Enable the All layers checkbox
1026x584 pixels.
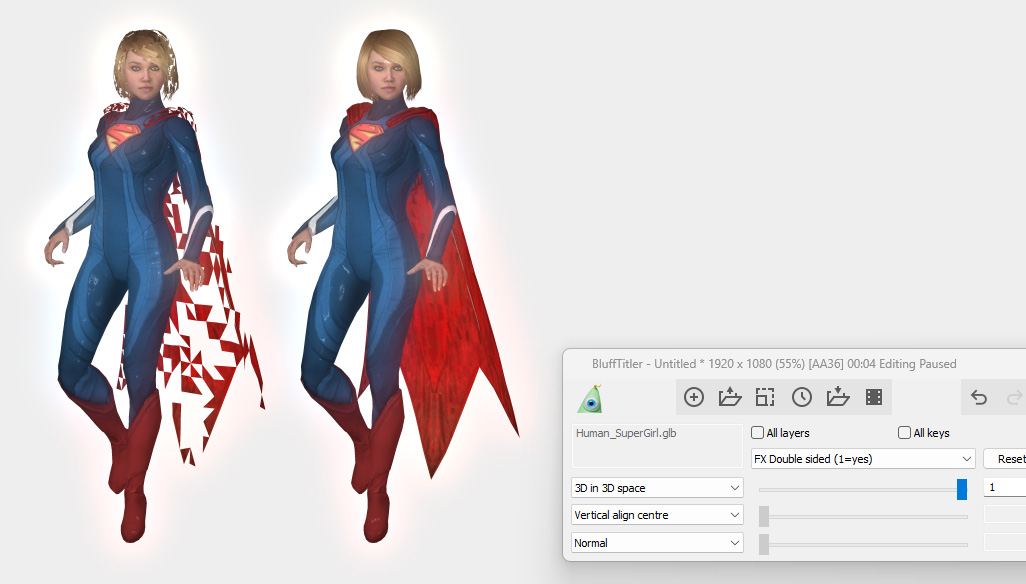point(758,432)
